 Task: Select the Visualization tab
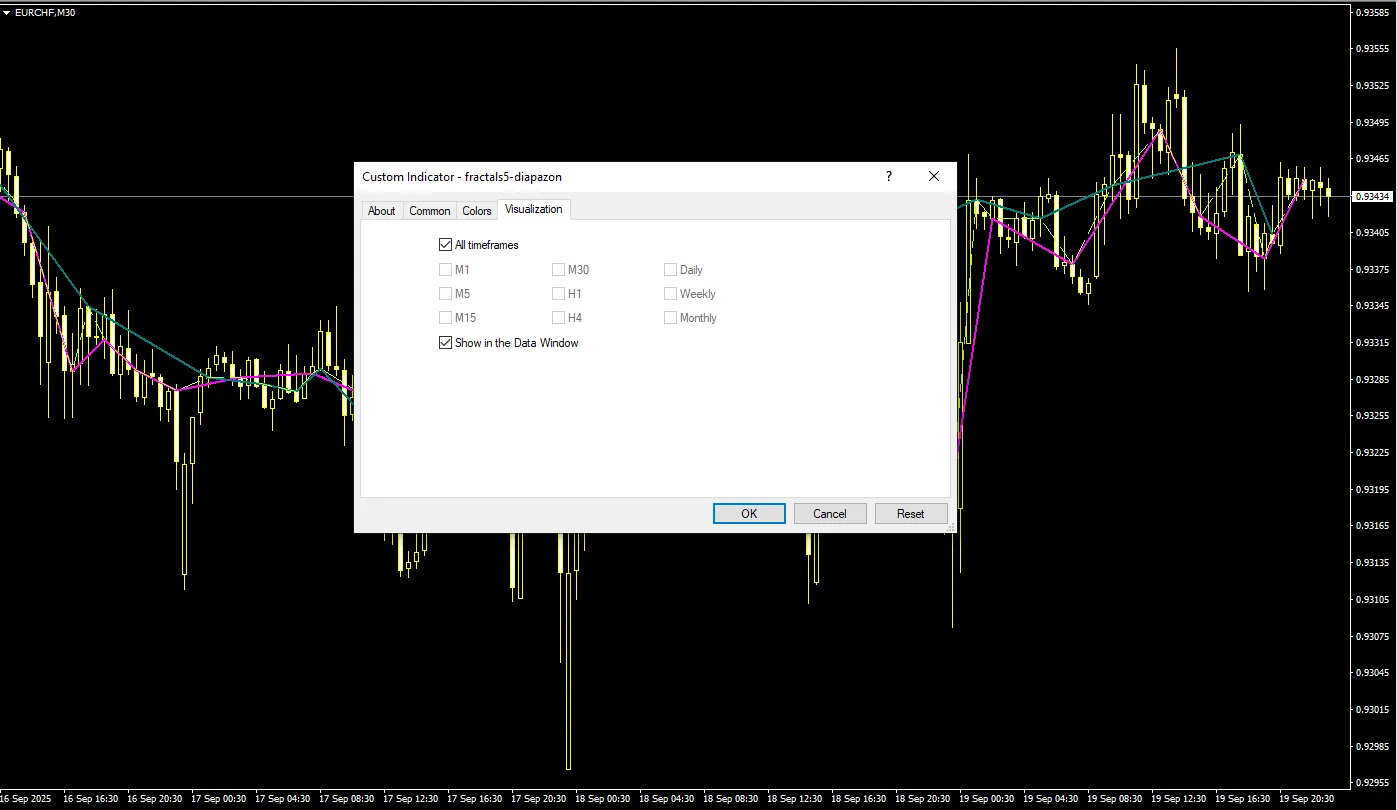pos(533,209)
